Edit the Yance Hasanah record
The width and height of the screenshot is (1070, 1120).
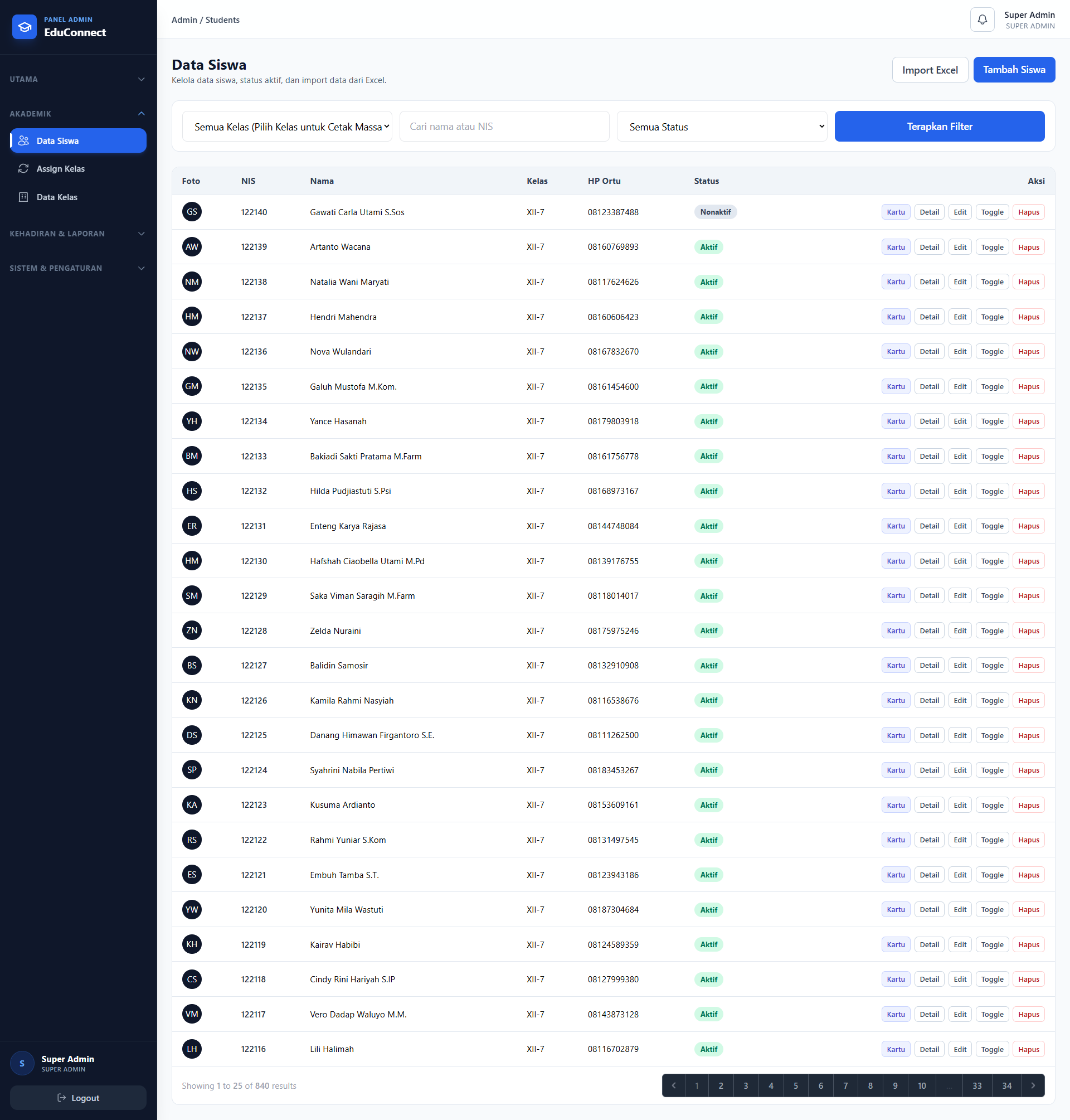[960, 421]
